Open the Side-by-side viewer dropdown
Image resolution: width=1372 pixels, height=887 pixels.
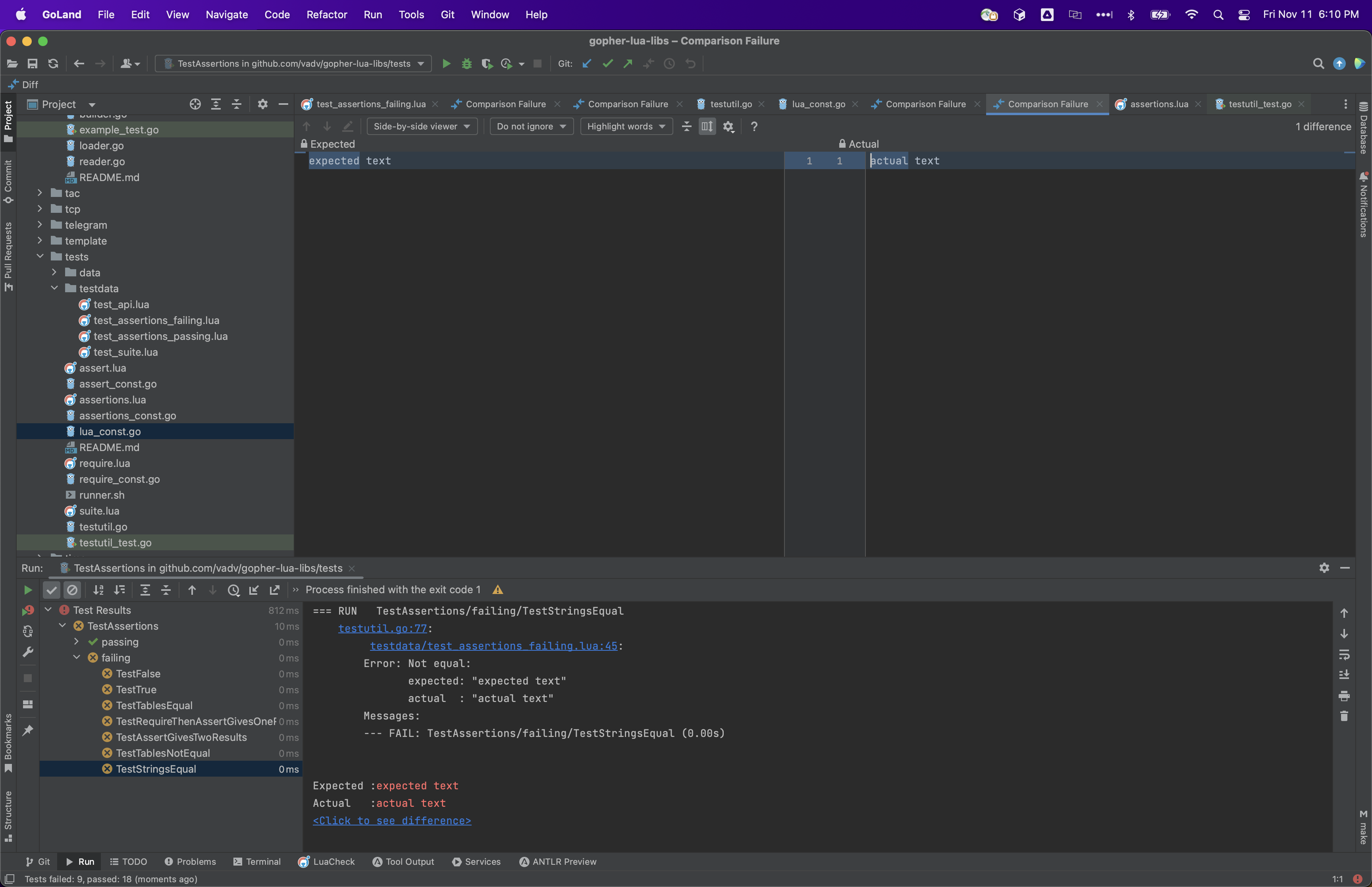(x=422, y=126)
